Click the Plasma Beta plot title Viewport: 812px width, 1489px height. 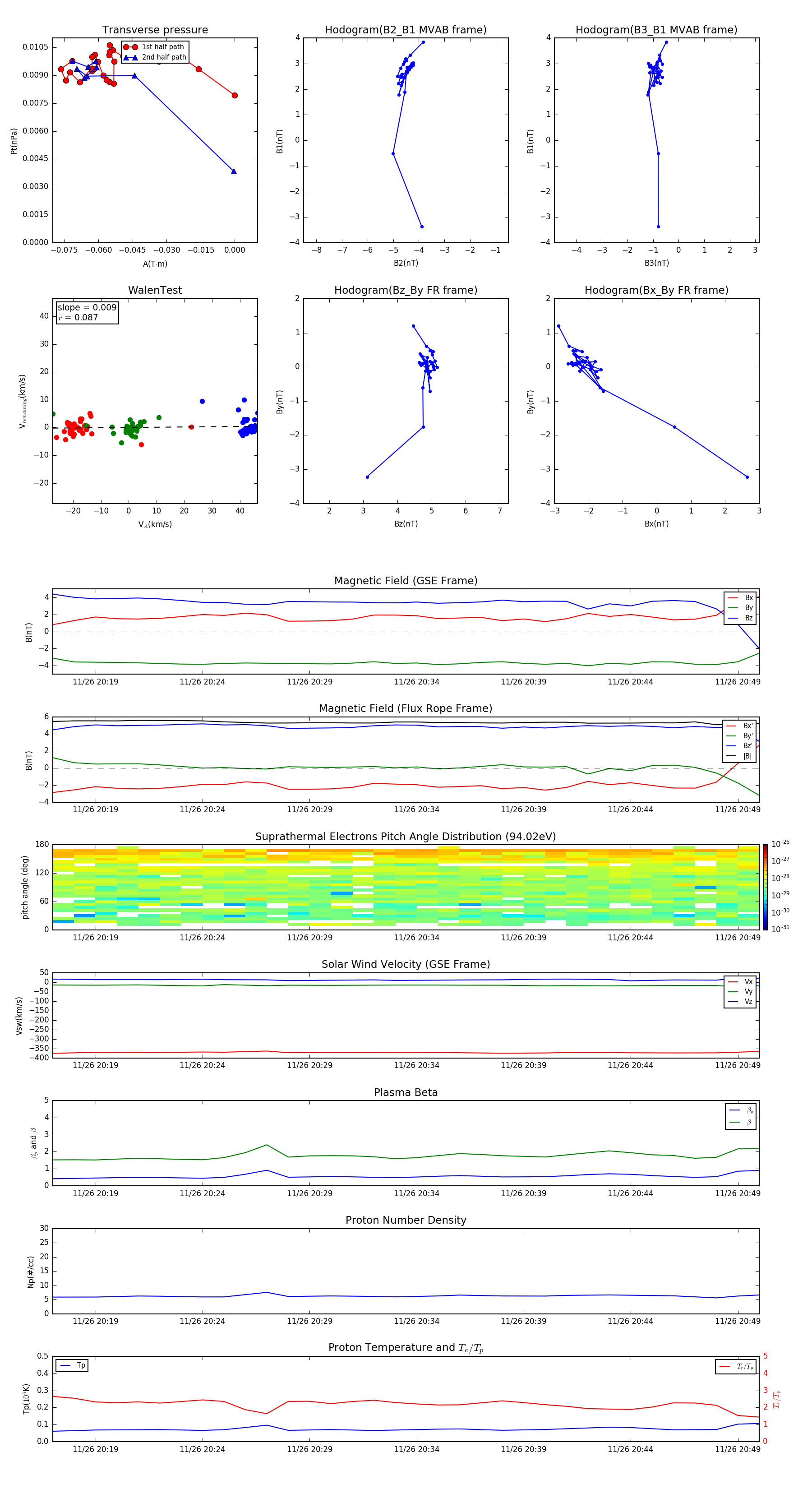[406, 1092]
